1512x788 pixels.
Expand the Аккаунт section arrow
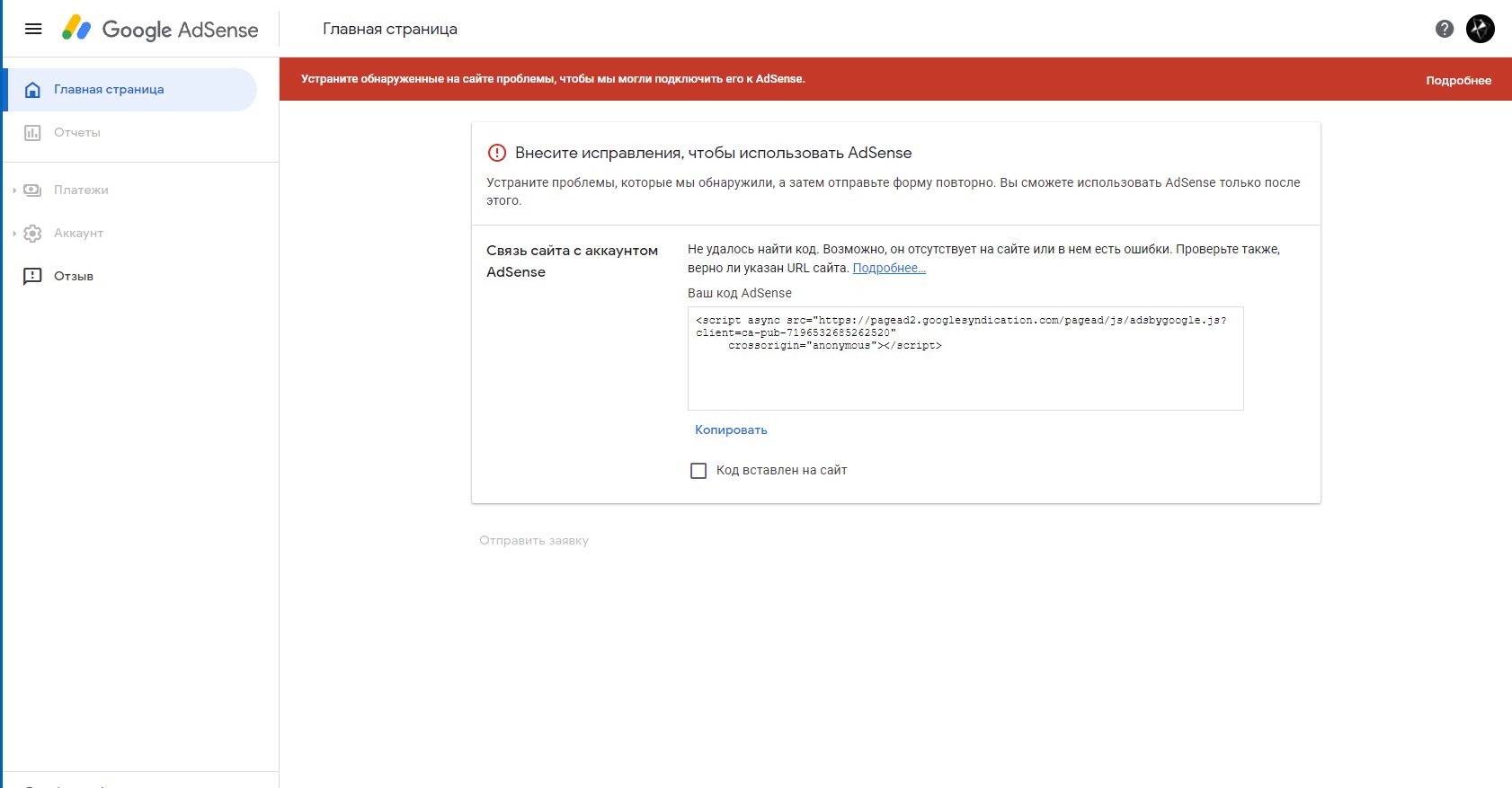[14, 234]
